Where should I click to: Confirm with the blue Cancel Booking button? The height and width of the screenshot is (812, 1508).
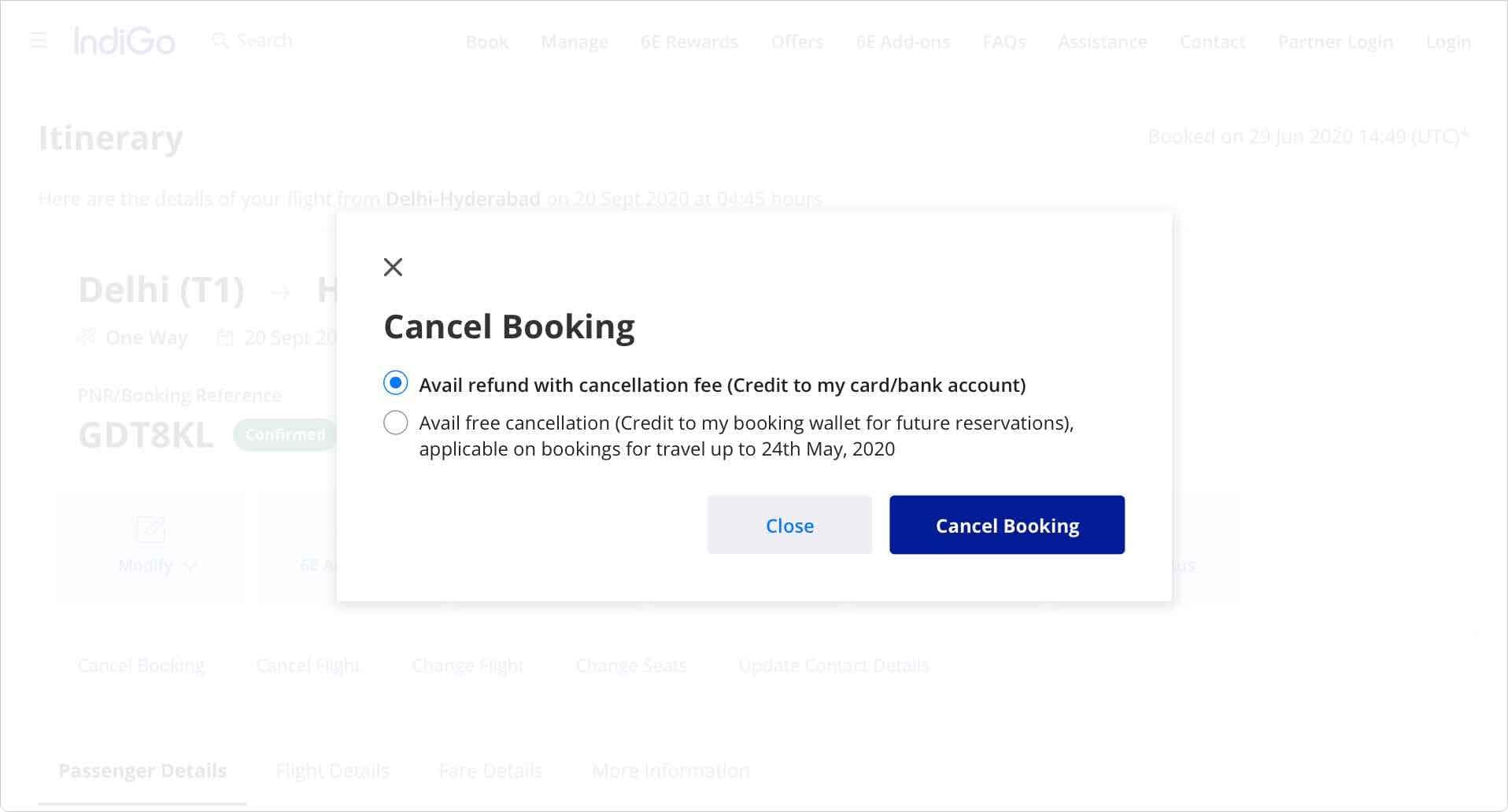[x=1007, y=525]
